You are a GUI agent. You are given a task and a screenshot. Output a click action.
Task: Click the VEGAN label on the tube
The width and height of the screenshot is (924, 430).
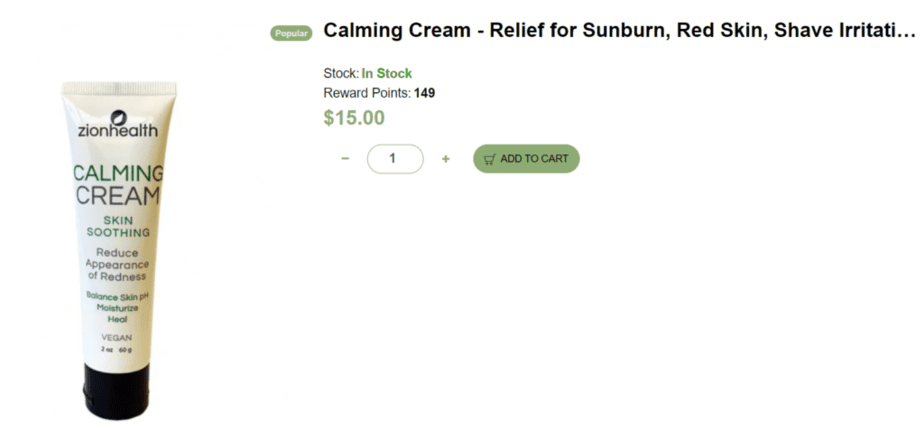point(117,338)
